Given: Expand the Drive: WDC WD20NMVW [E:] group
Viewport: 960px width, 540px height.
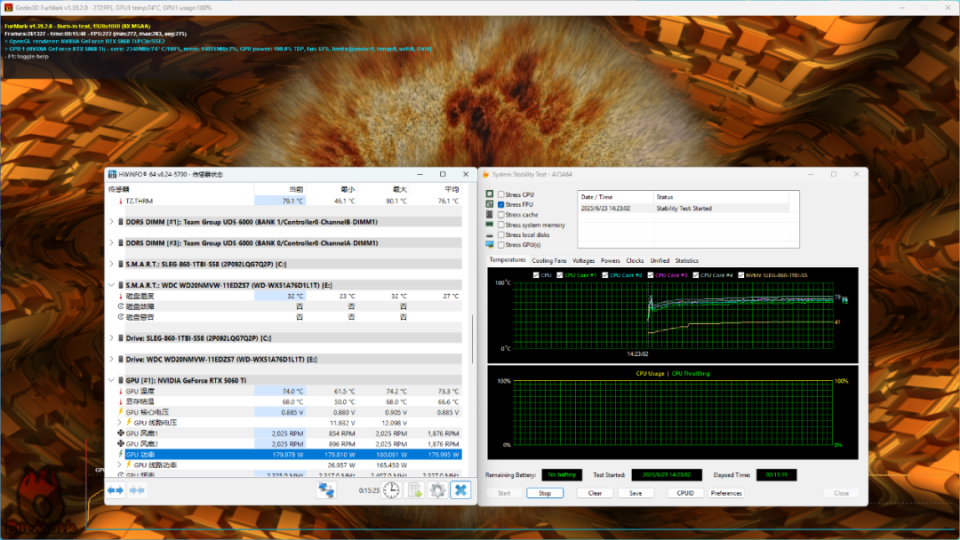Looking at the screenshot, I should [x=111, y=359].
